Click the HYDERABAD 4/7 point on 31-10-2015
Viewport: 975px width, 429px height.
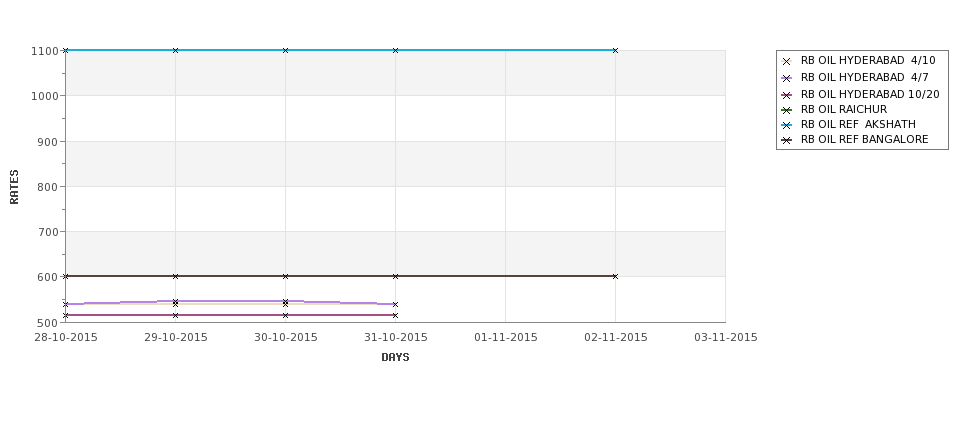pyautogui.click(x=395, y=304)
